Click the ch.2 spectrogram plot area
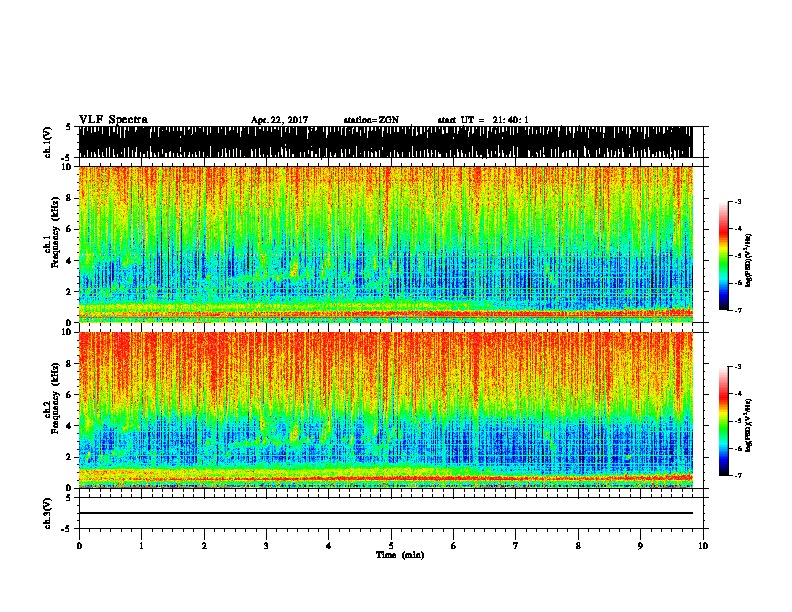The width and height of the screenshot is (792, 612). 385,410
